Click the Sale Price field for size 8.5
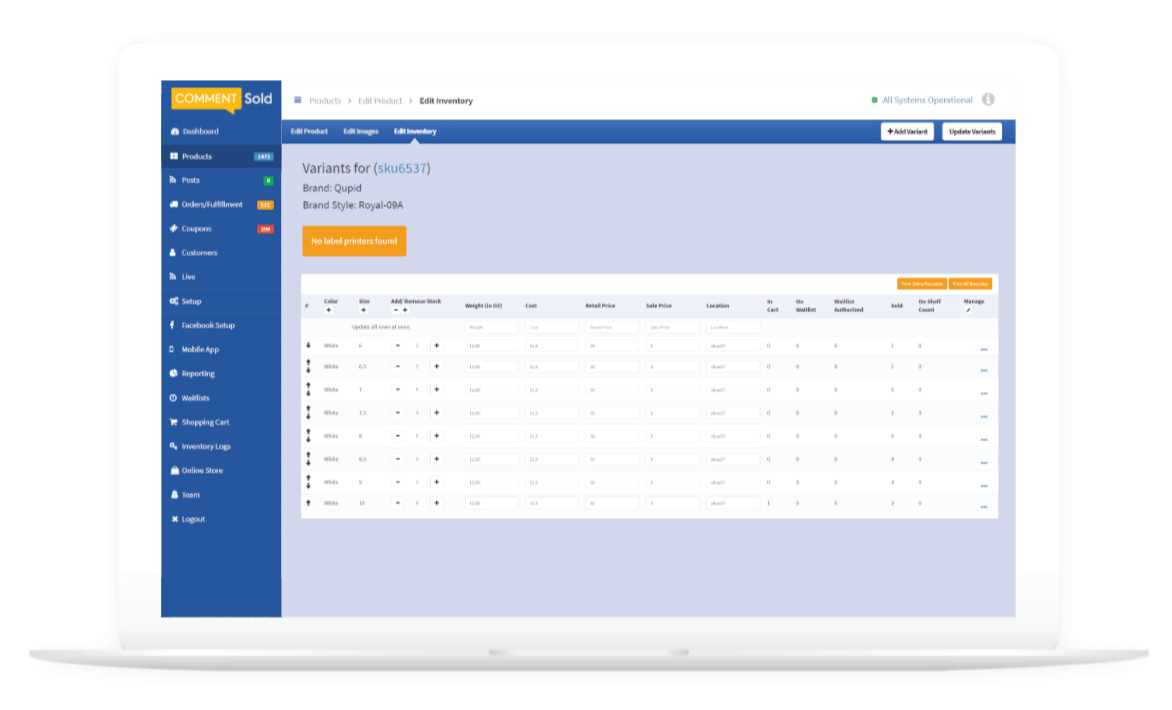 (x=672, y=460)
